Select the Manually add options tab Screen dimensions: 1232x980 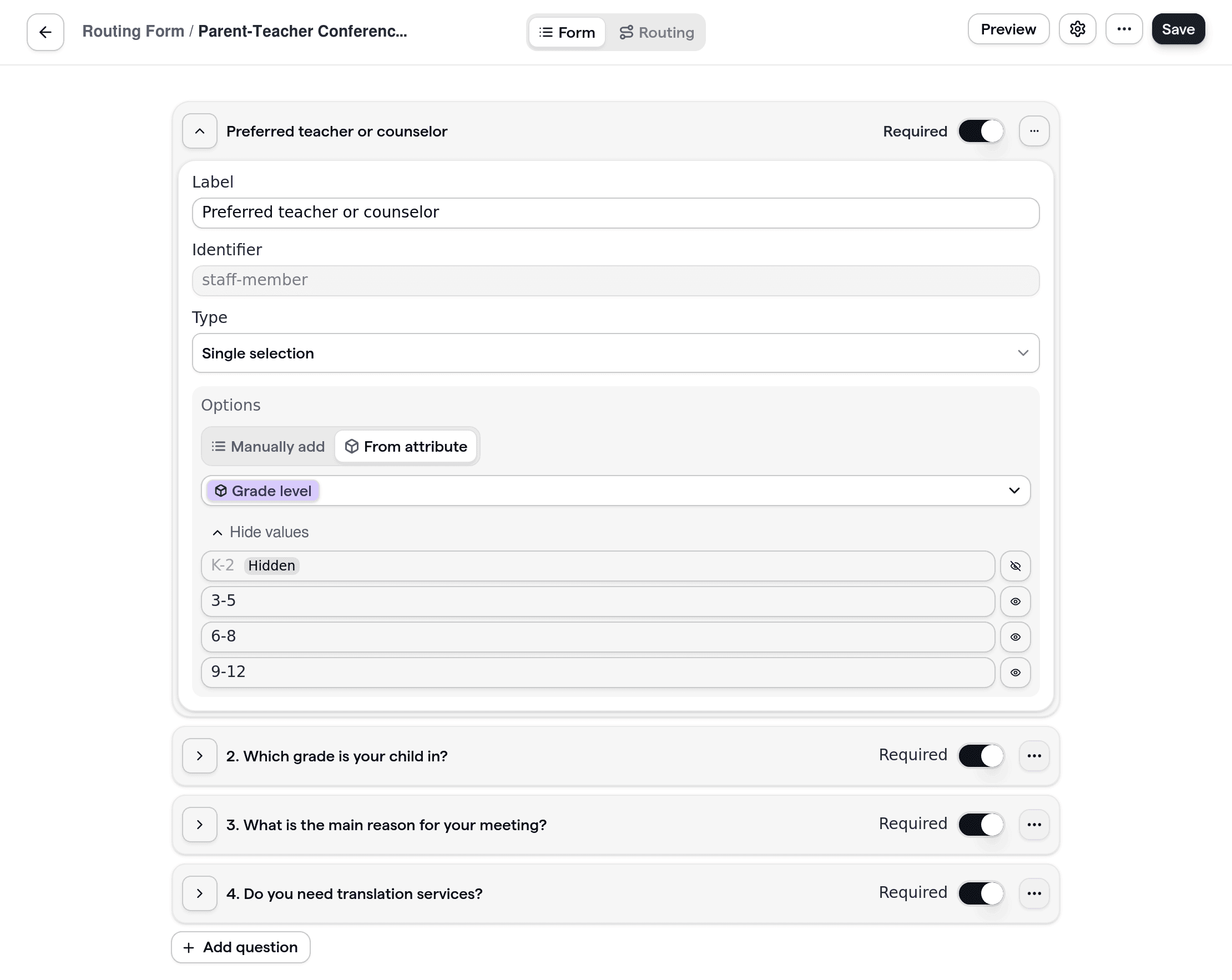point(268,446)
